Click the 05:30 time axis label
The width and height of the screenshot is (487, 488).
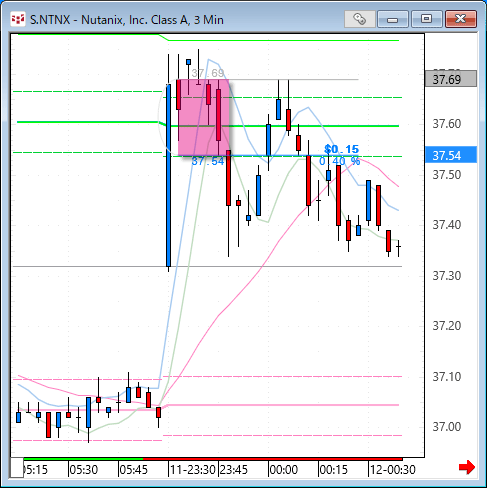[x=84, y=470]
